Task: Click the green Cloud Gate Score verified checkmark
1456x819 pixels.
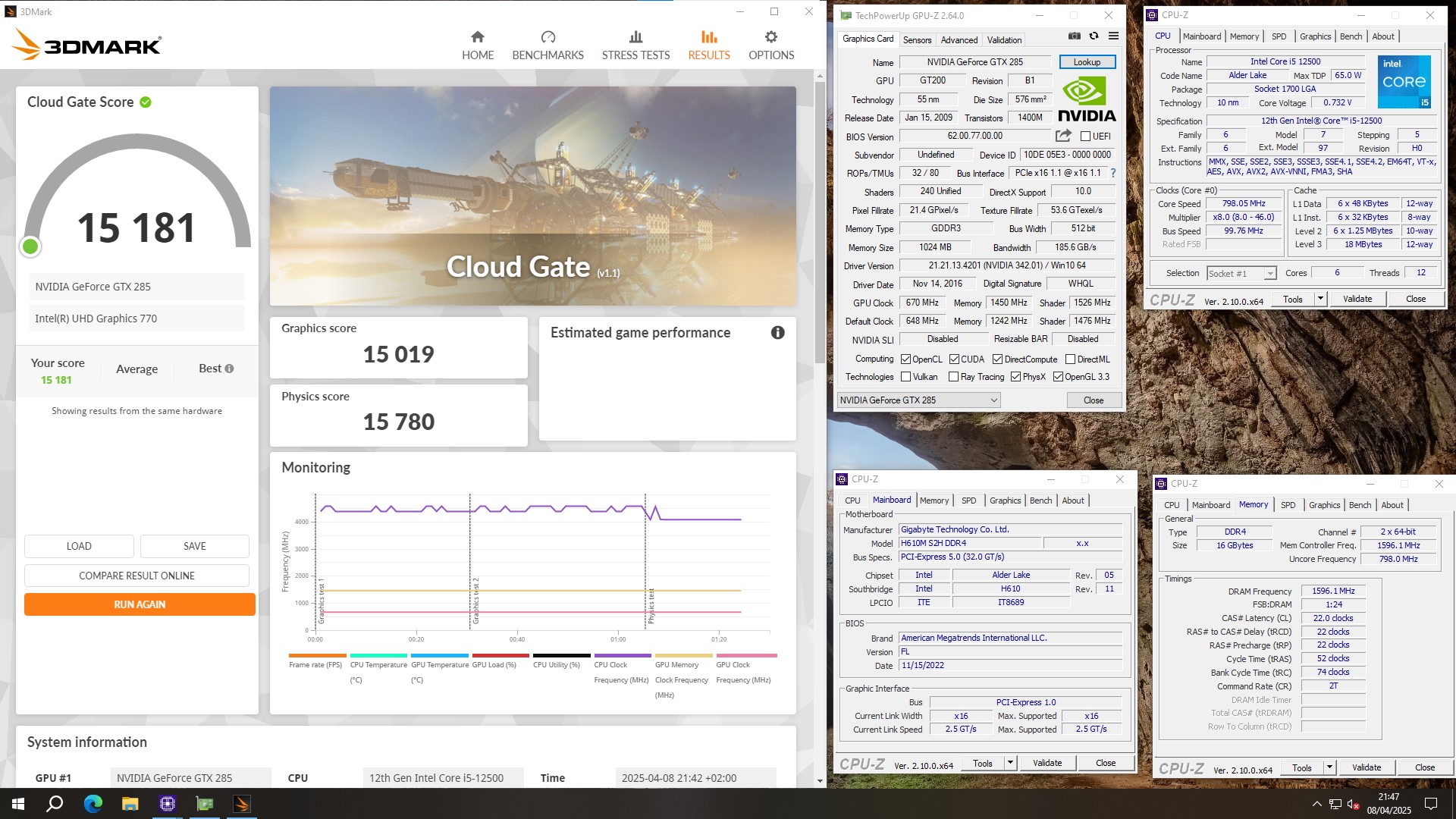Action: pyautogui.click(x=146, y=102)
